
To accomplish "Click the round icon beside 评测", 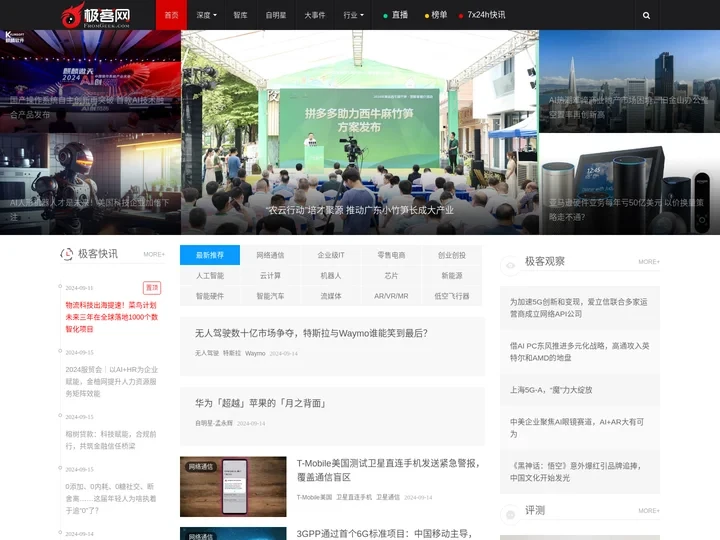I will tap(510, 514).
